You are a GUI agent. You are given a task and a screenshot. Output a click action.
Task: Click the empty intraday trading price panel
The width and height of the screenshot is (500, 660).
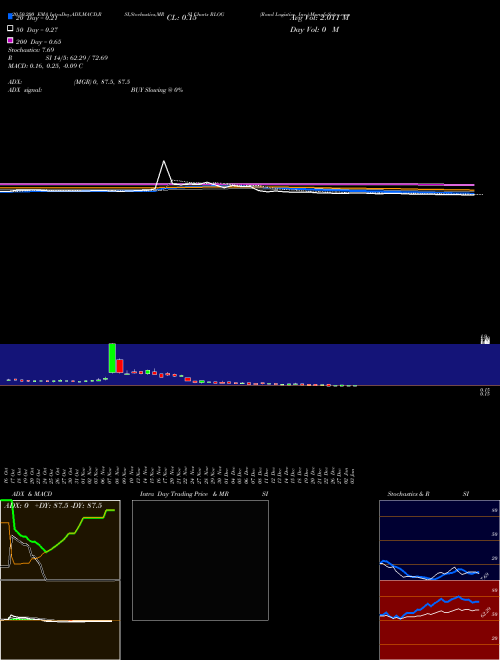[x=200, y=560]
